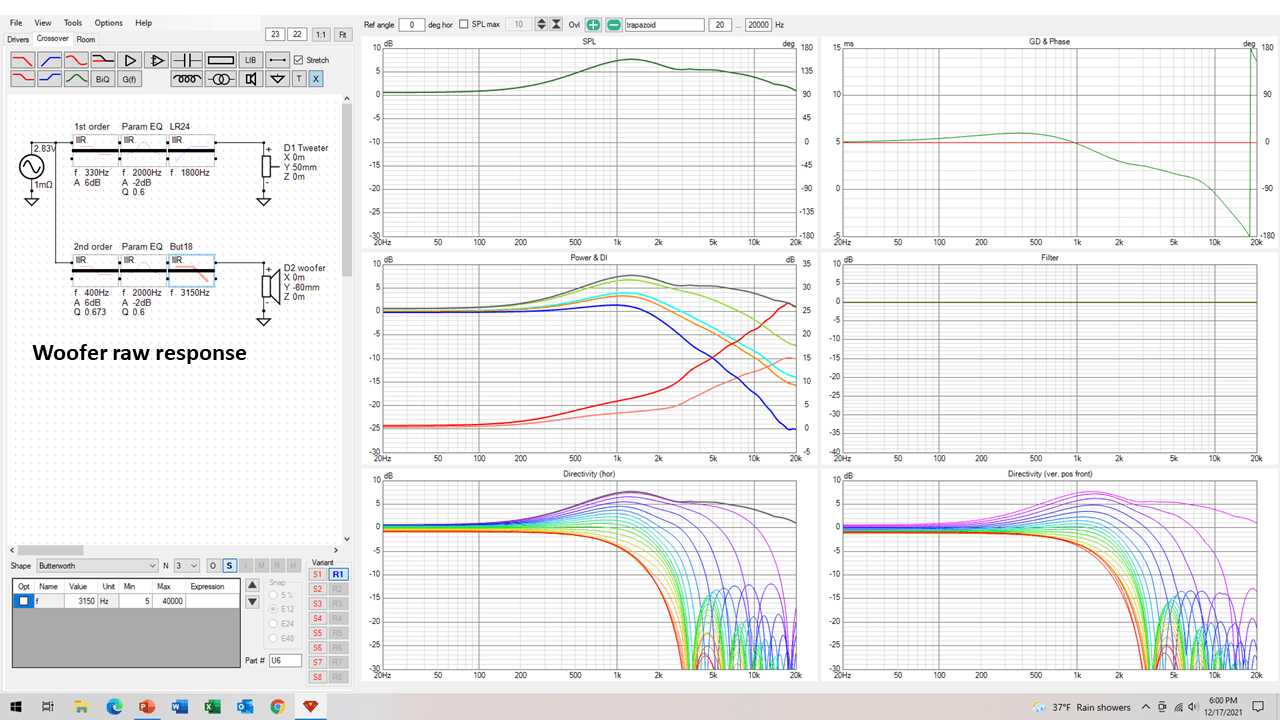Open PowerPoint from the taskbar
Screen dimensions: 1280x720
coord(147,707)
